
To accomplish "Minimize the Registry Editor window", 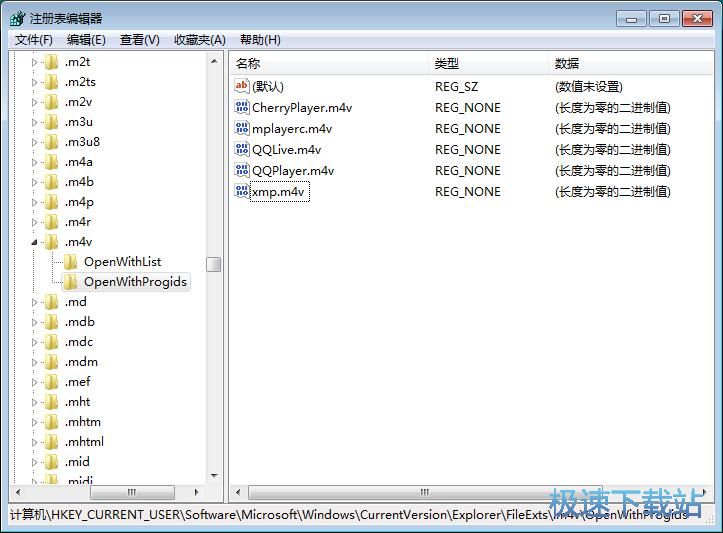I will coord(631,19).
